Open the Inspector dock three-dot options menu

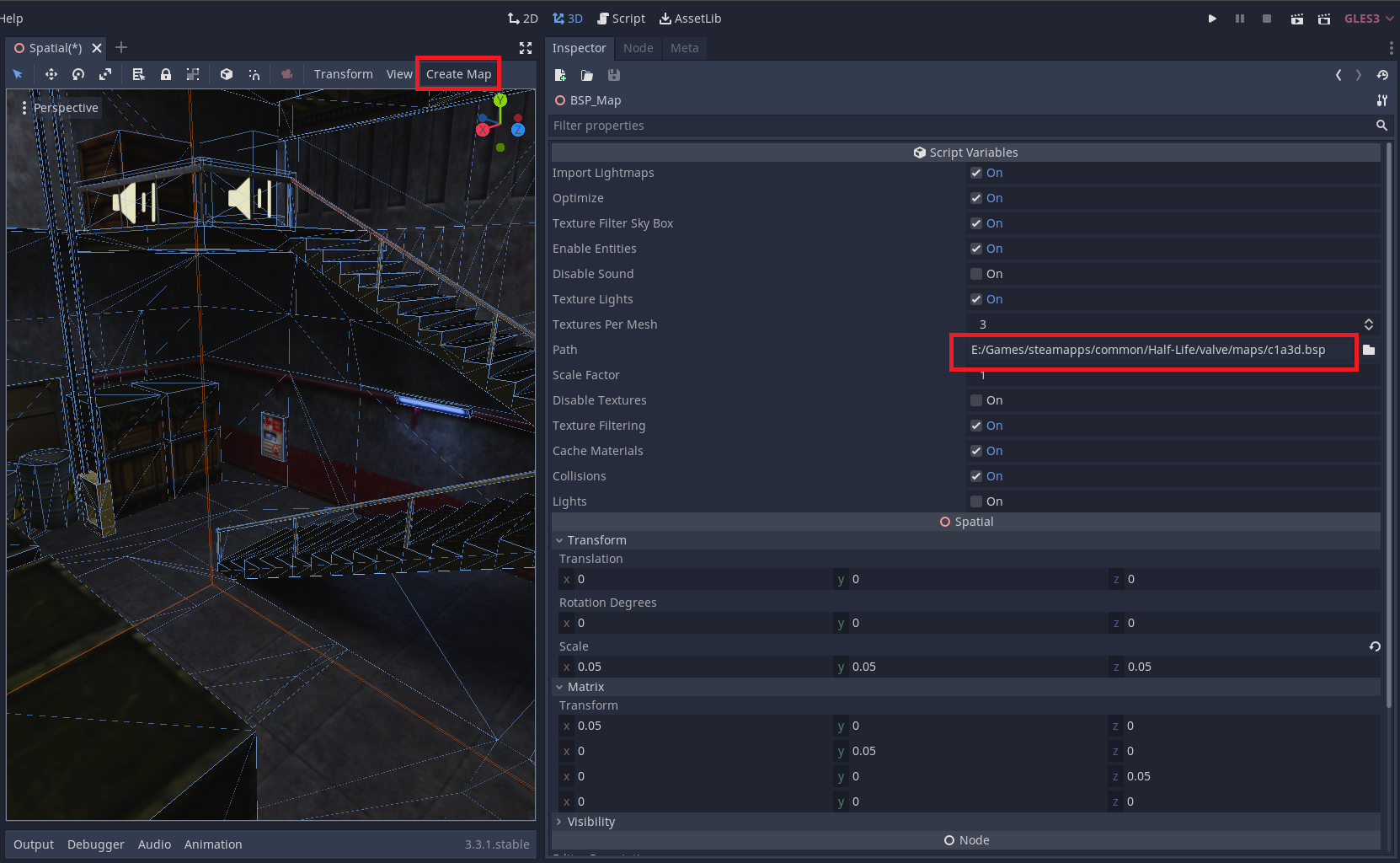pyautogui.click(x=1391, y=48)
